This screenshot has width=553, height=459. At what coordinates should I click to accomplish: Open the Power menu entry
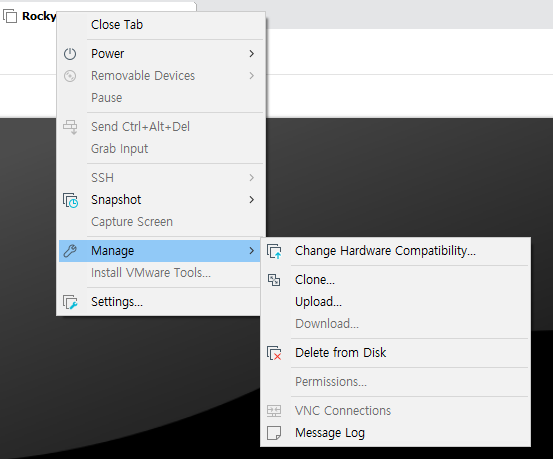pyautogui.click(x=161, y=54)
